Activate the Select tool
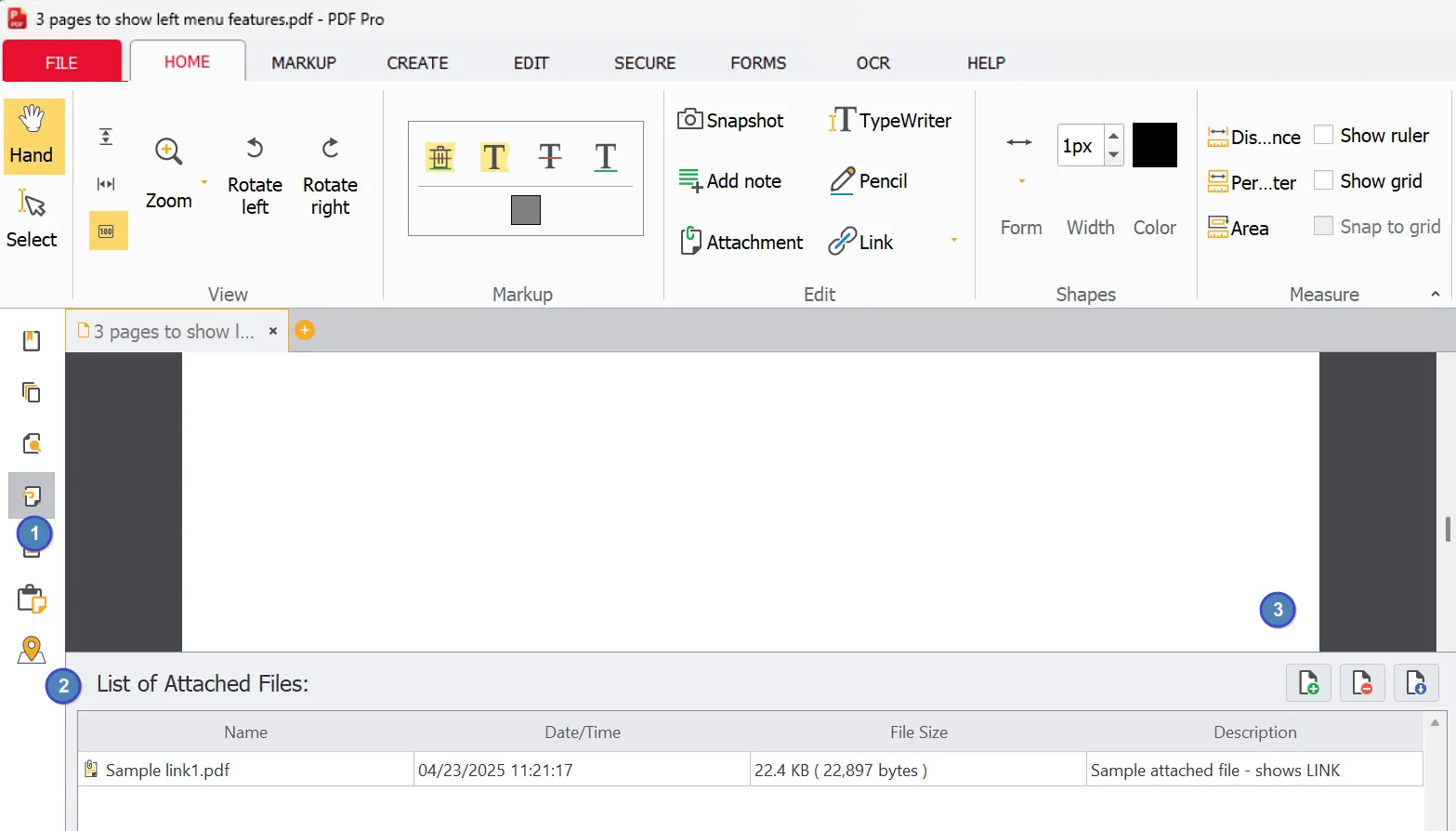The height and width of the screenshot is (831, 1456). (33, 218)
